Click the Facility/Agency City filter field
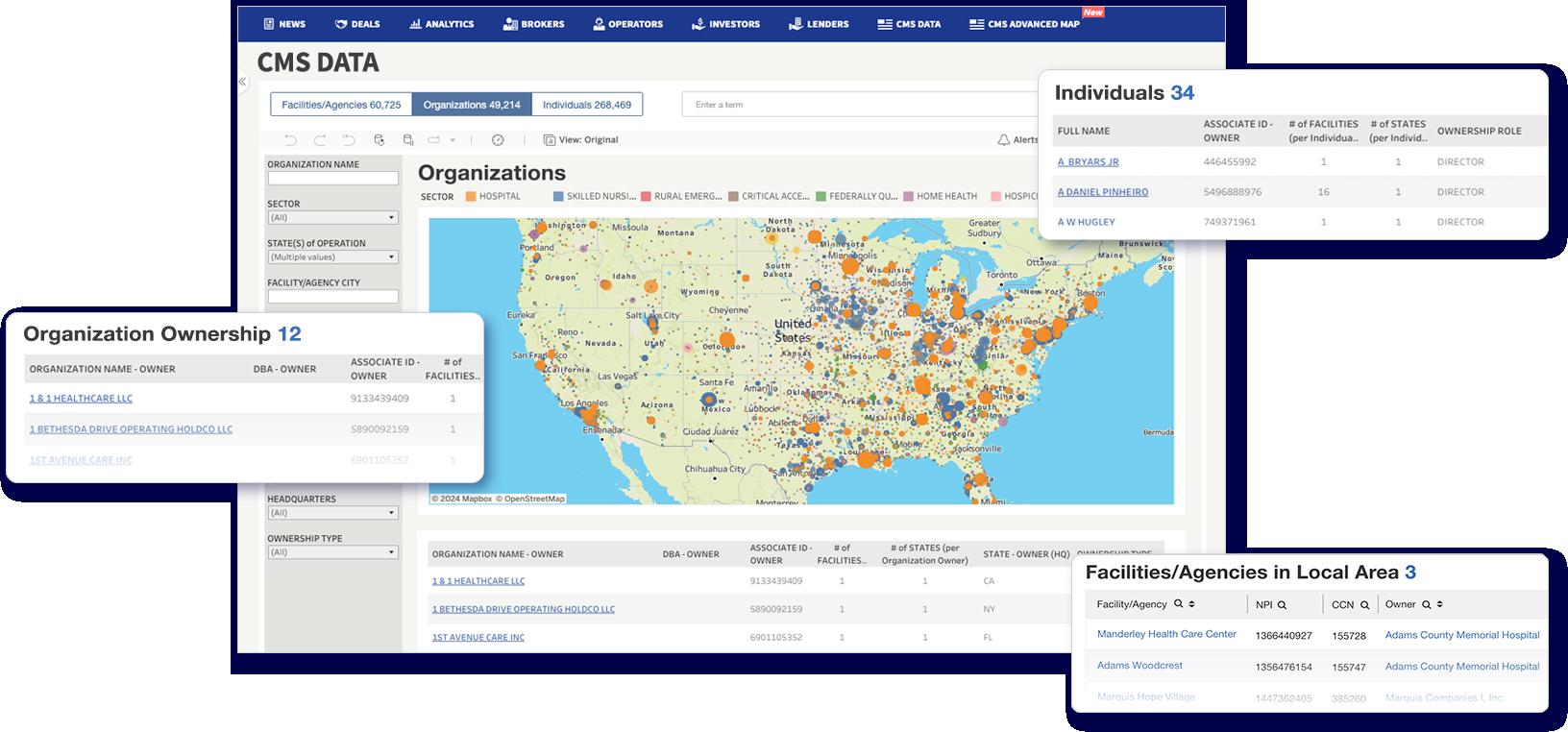 (332, 297)
